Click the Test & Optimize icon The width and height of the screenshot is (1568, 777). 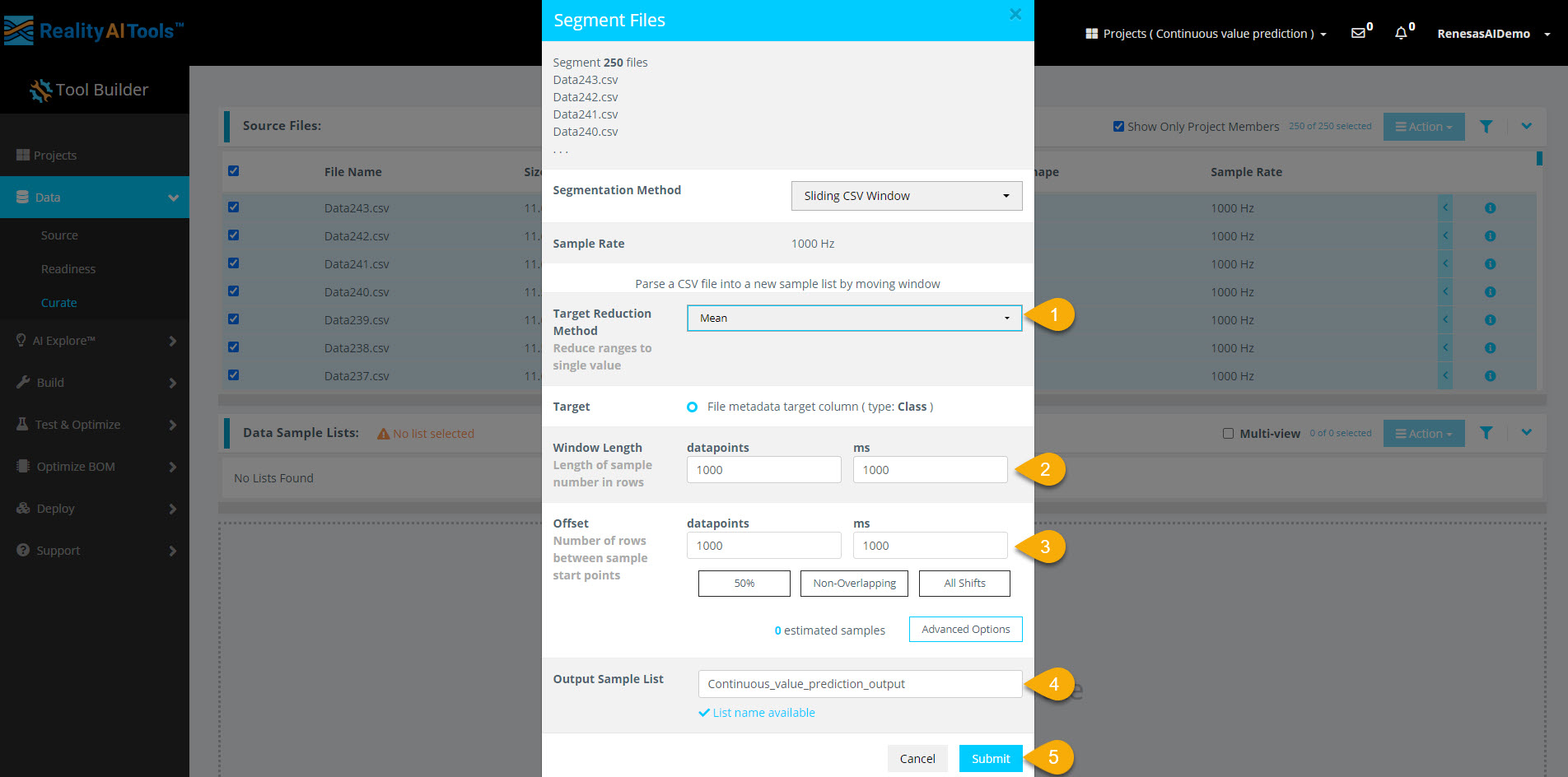pyautogui.click(x=22, y=424)
